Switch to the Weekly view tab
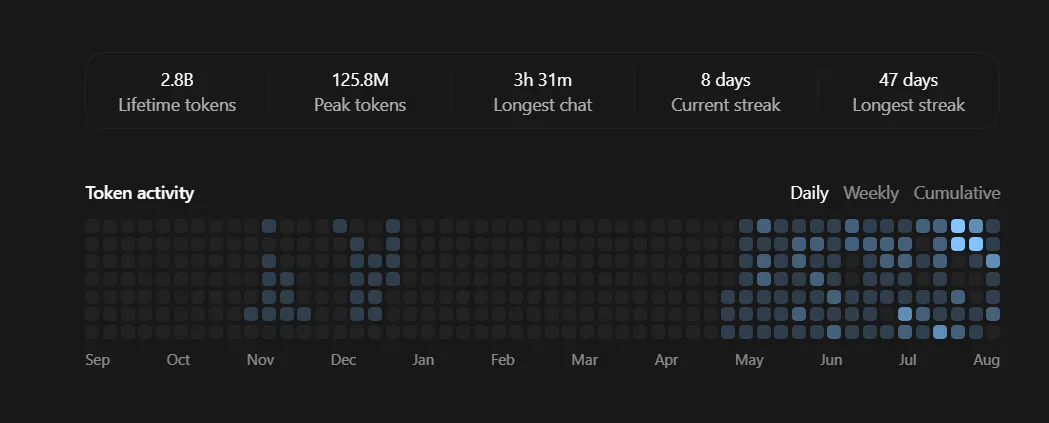Viewport: 1049px width, 423px height. tap(871, 193)
